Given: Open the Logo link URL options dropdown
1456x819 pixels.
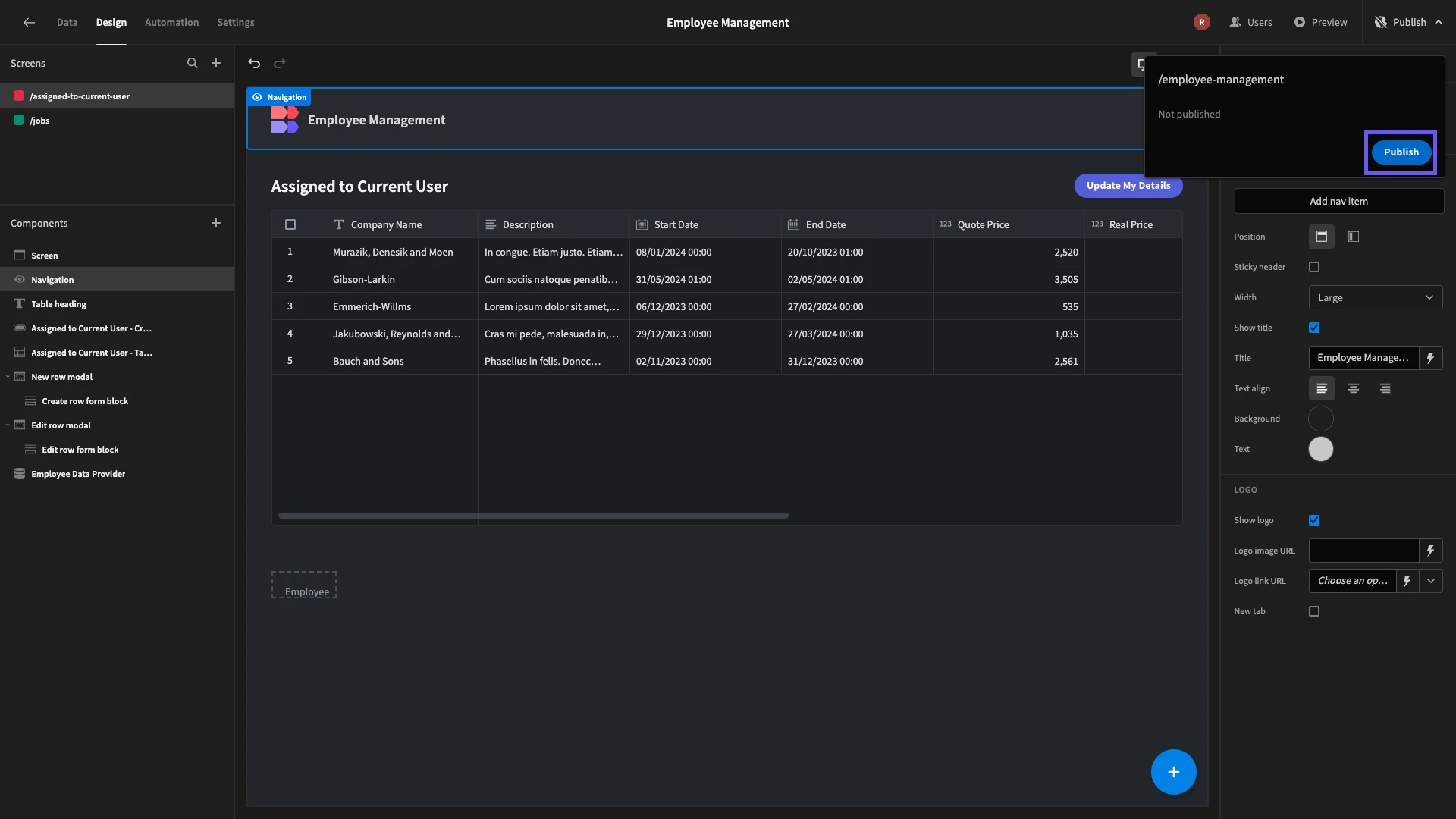Looking at the screenshot, I should [1431, 581].
